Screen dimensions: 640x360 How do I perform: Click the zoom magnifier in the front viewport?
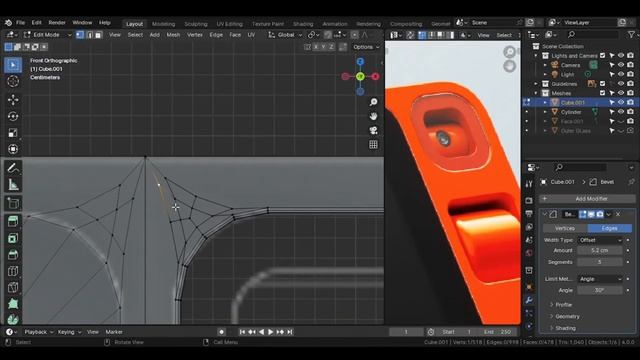(373, 102)
